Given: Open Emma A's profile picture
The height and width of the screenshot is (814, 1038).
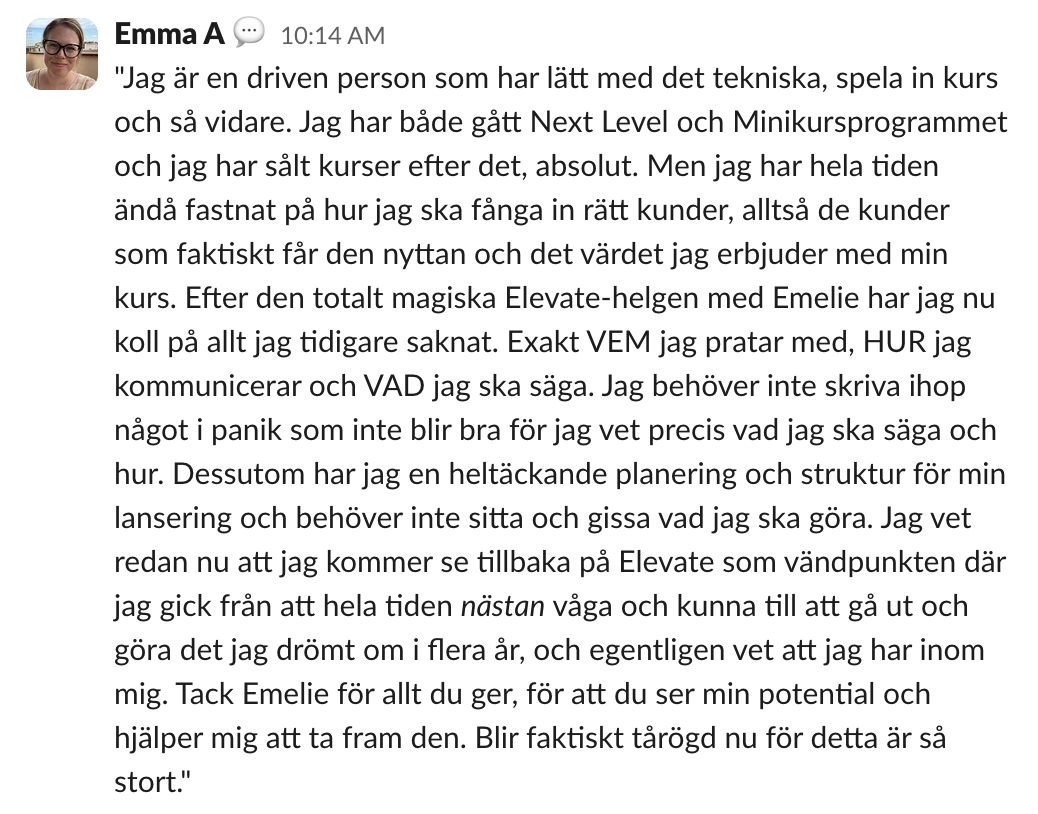Looking at the screenshot, I should click(62, 54).
